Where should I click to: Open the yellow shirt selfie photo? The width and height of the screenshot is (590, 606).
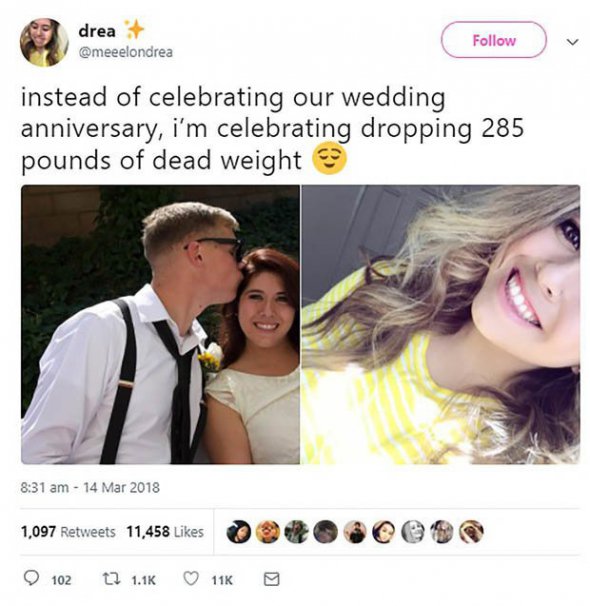click(440, 325)
